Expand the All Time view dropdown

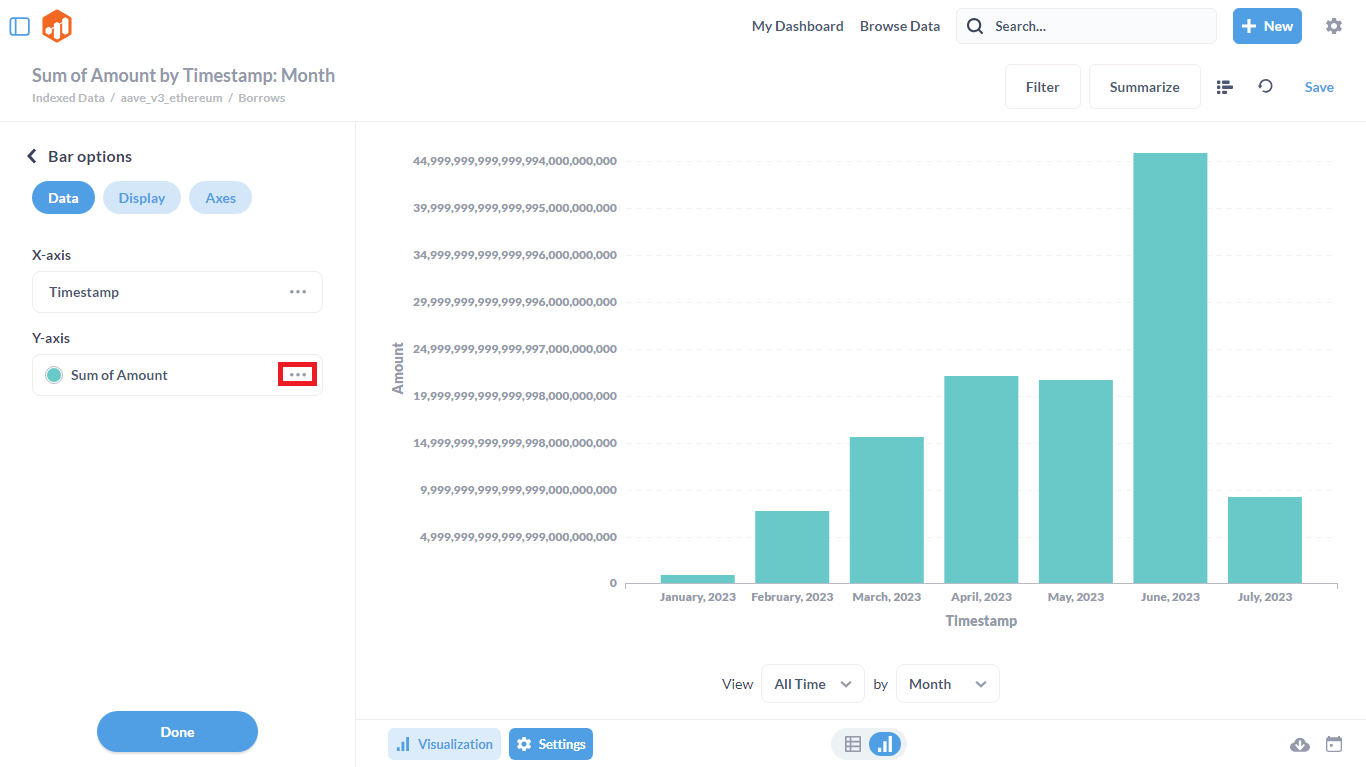point(812,684)
